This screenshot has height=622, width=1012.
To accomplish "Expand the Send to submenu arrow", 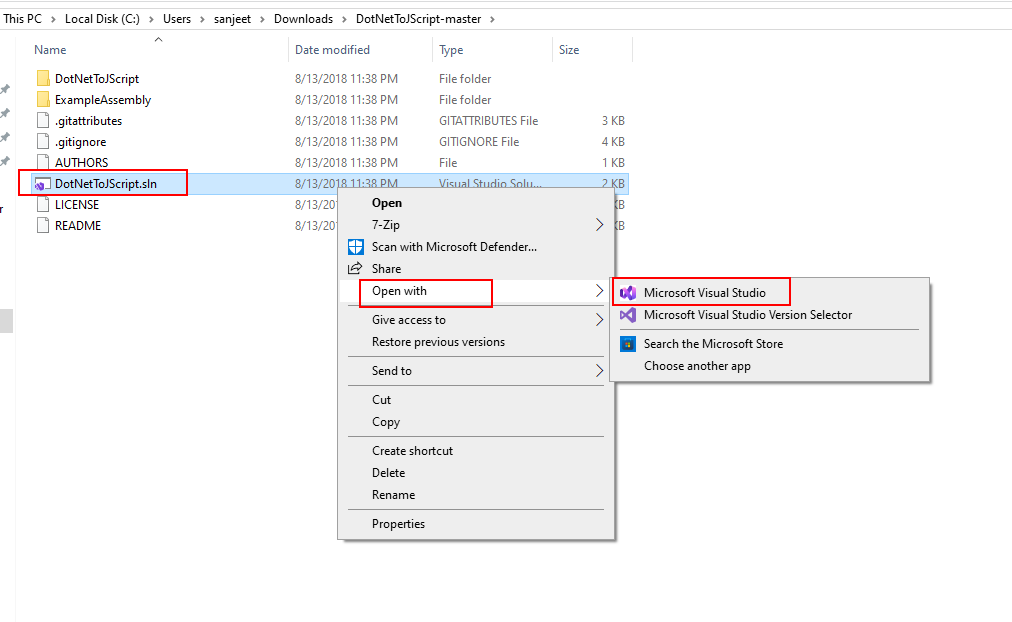I will click(599, 371).
